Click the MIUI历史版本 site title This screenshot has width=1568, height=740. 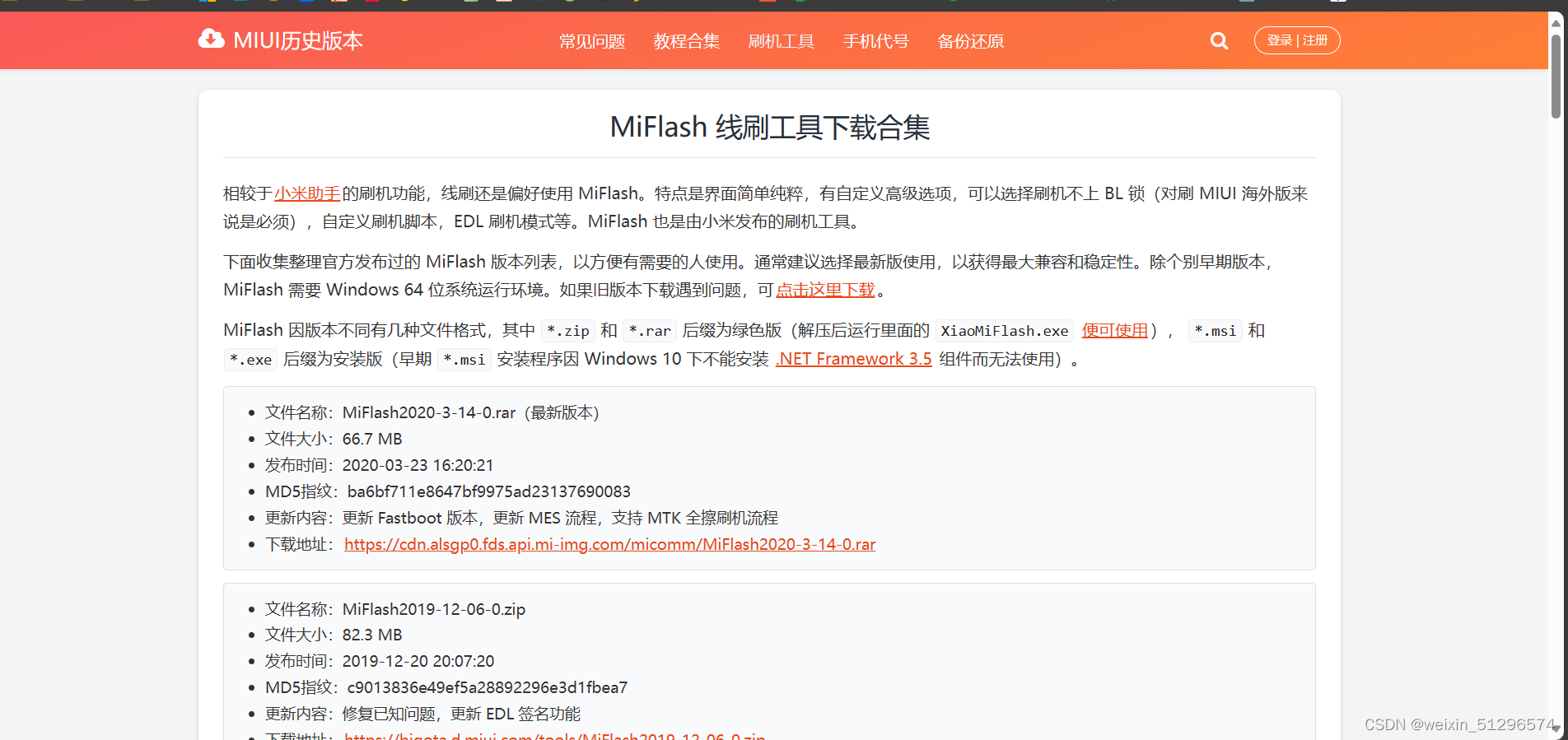(298, 40)
